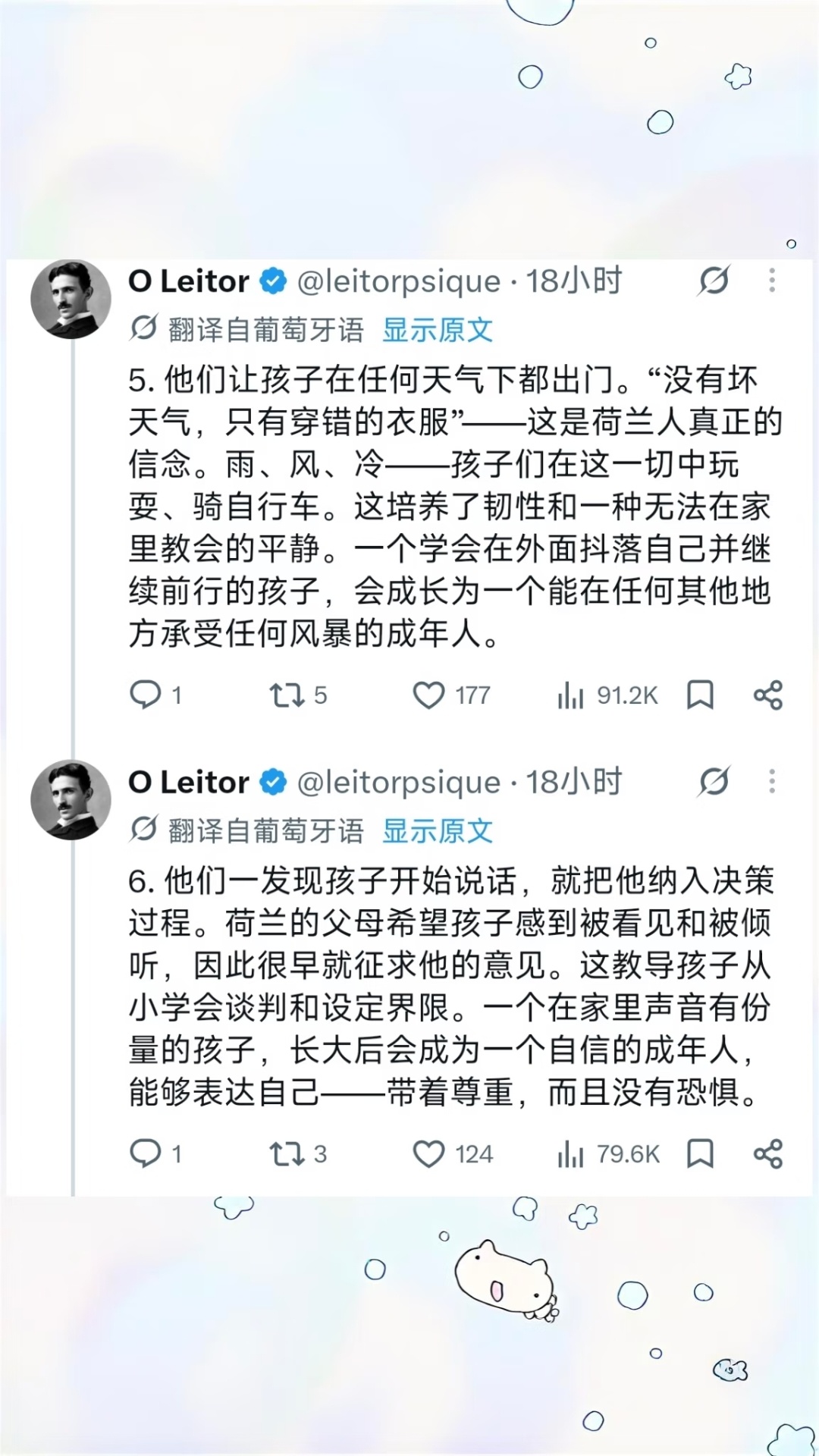View analytics showing 79.6K views
Image resolution: width=819 pixels, height=1456 pixels.
pos(607,1153)
